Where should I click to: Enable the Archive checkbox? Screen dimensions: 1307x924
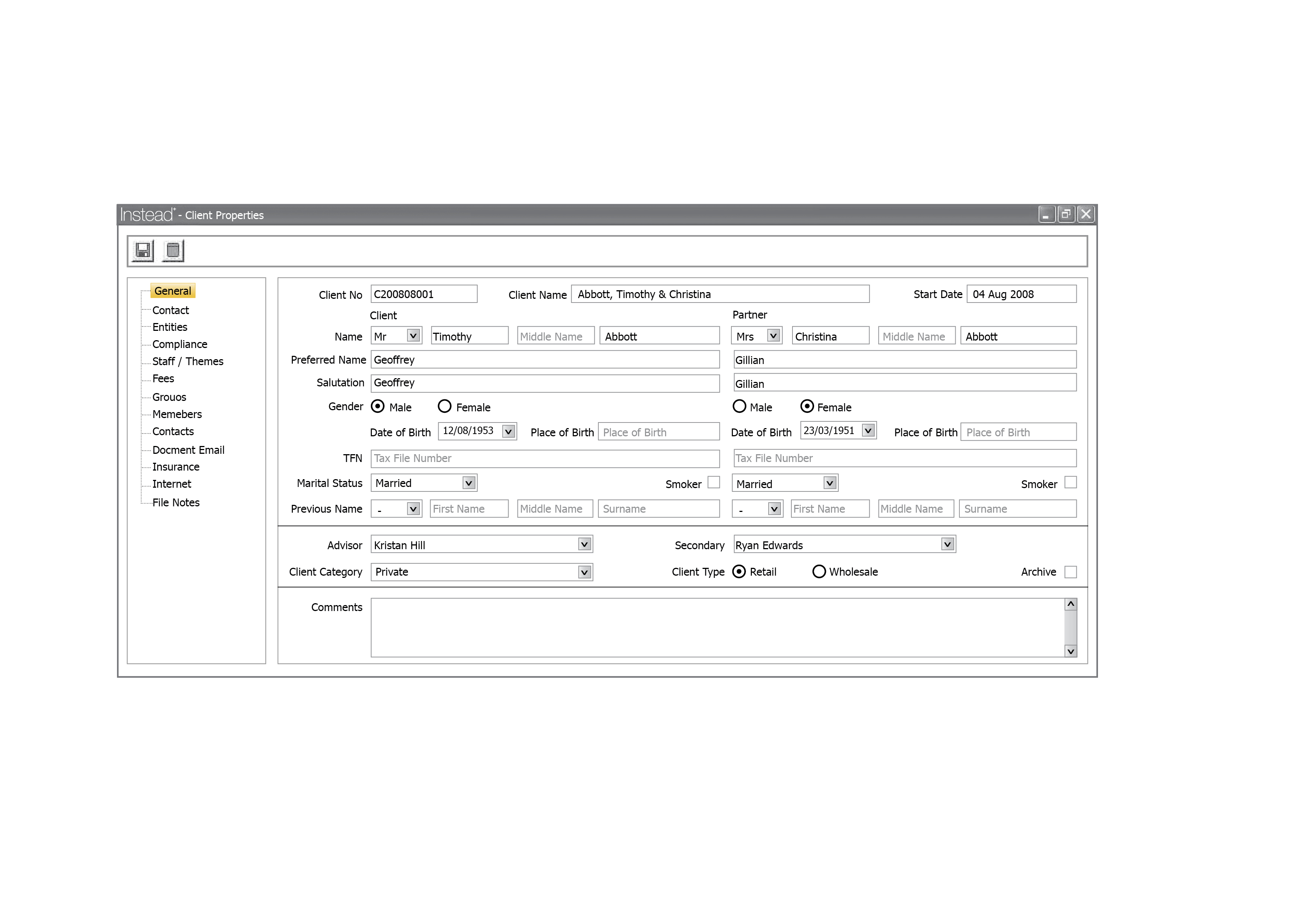tap(1070, 572)
